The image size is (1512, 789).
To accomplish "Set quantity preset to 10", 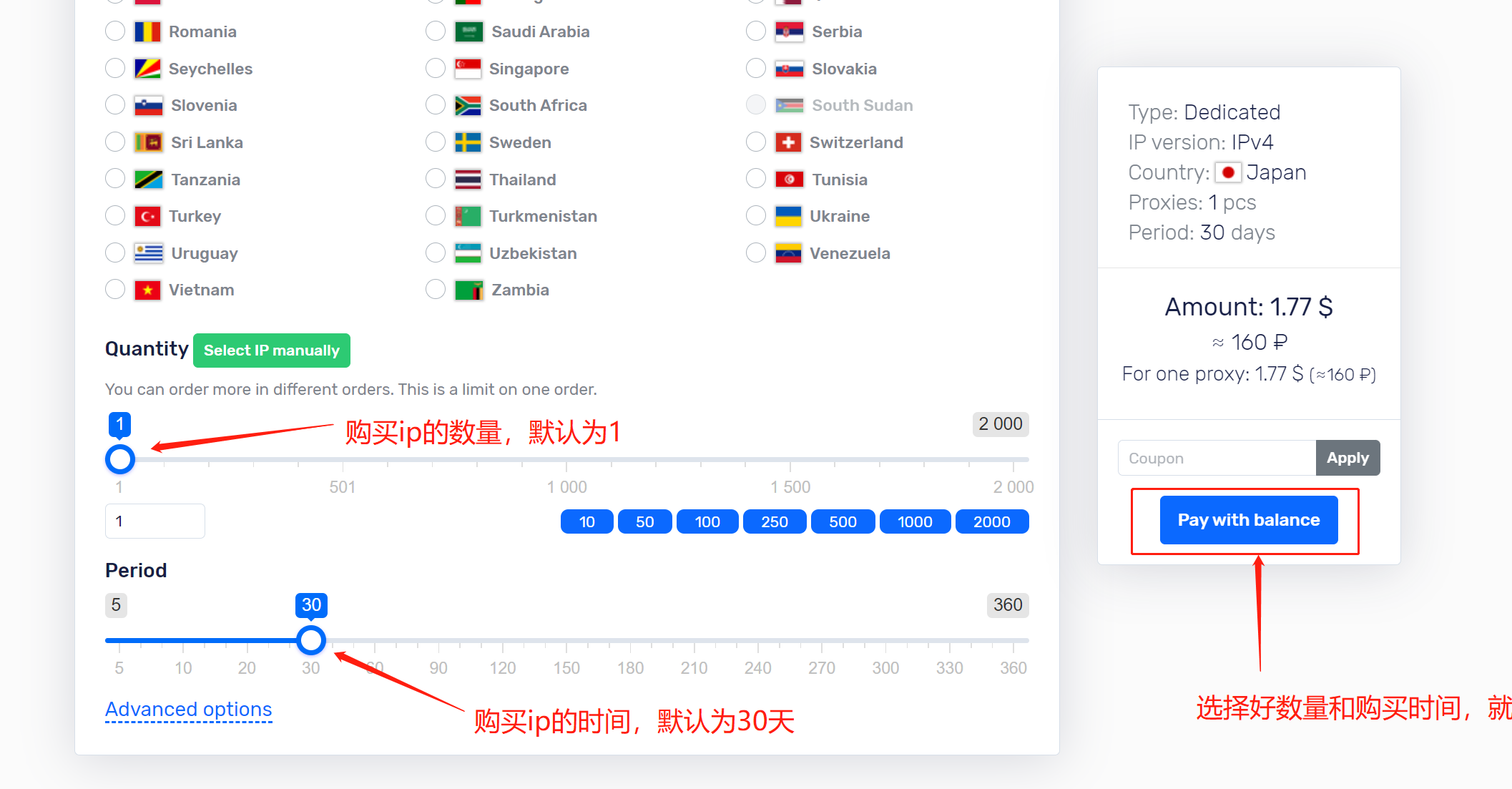I will pos(587,522).
